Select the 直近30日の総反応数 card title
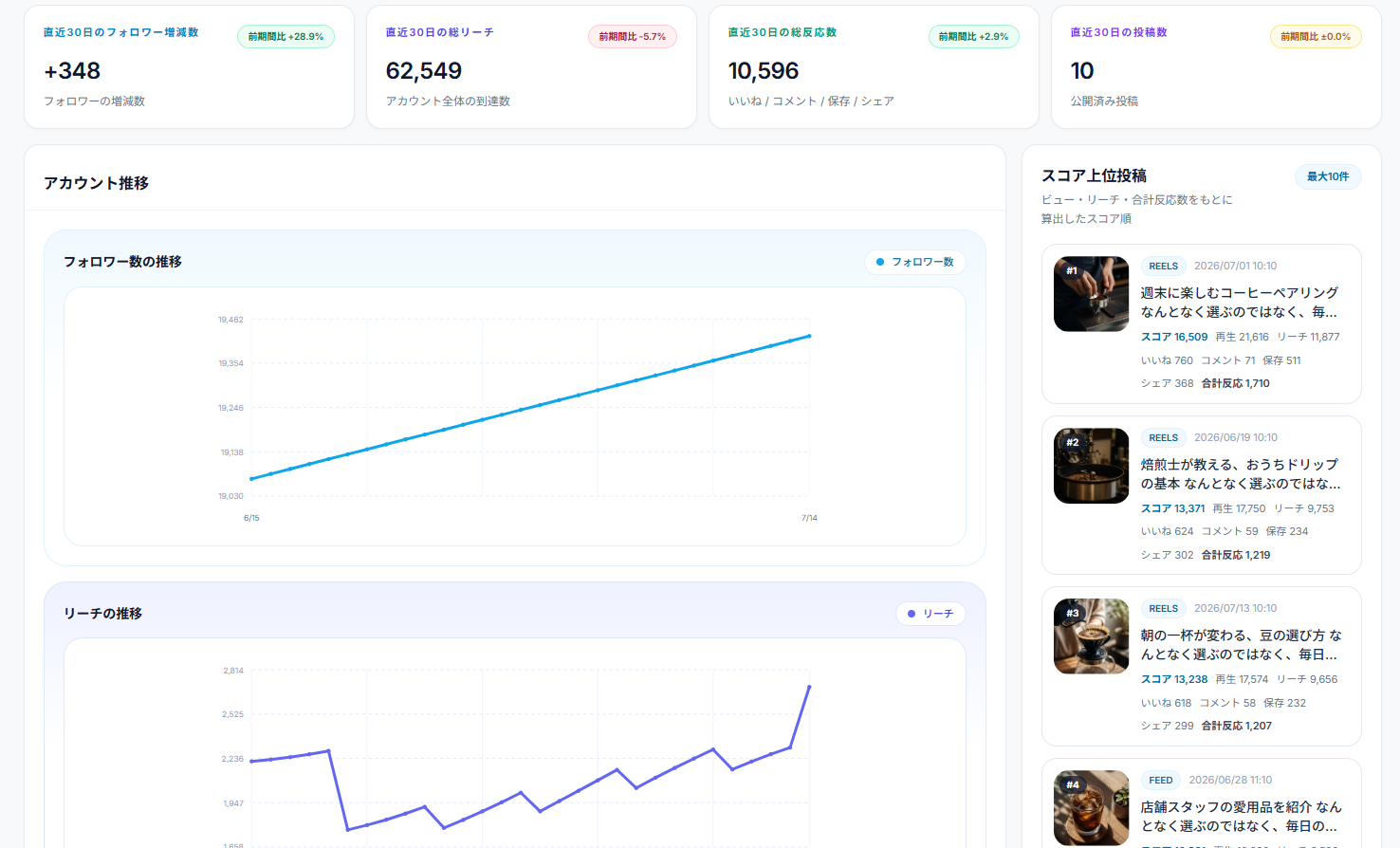The height and width of the screenshot is (848, 1400). [783, 32]
